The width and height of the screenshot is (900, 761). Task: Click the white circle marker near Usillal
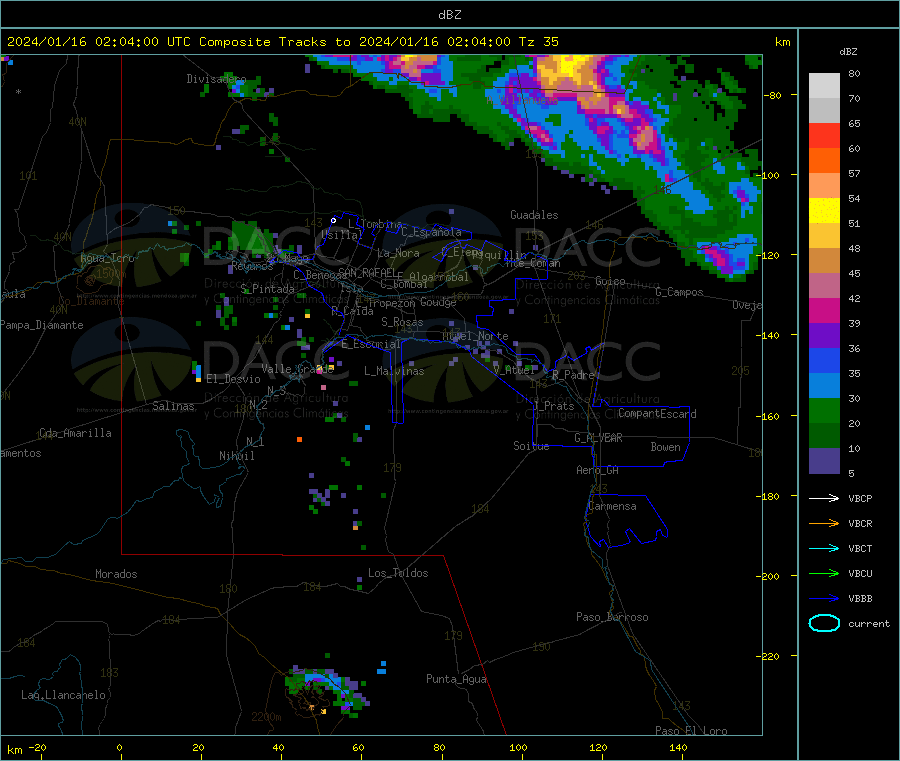click(333, 220)
